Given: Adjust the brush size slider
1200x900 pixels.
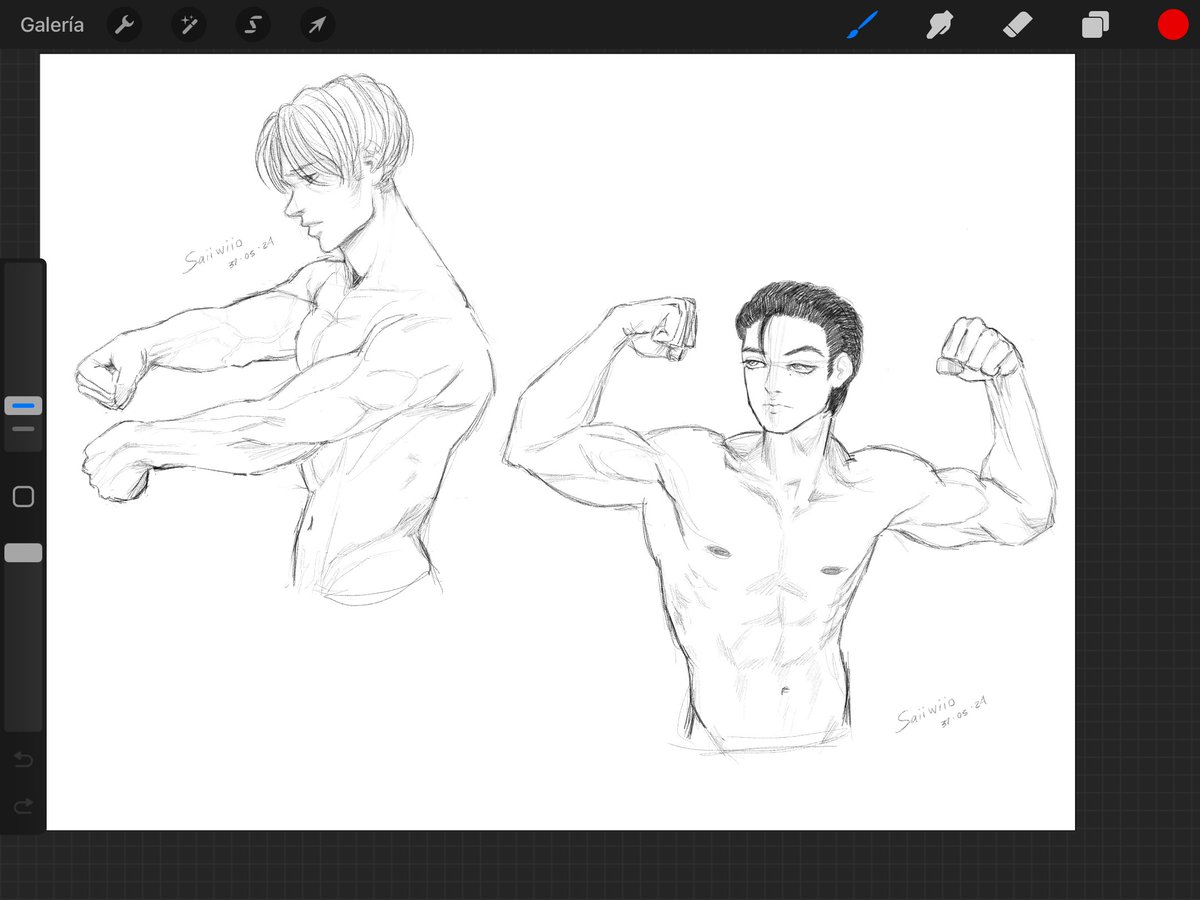Looking at the screenshot, I should point(23,404).
